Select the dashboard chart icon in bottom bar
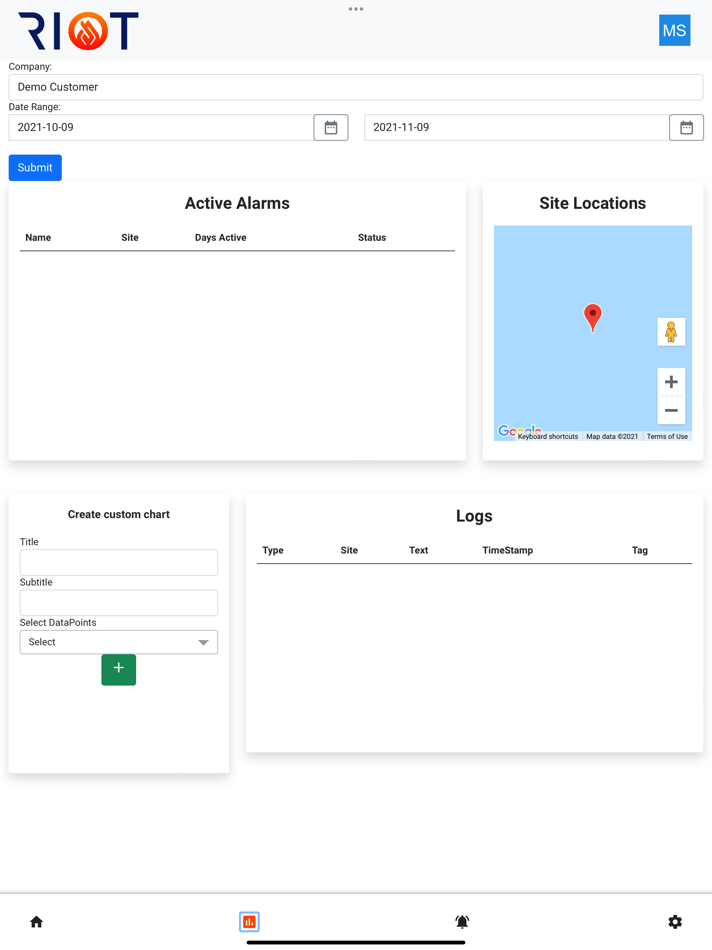The image size is (712, 950). (x=249, y=922)
